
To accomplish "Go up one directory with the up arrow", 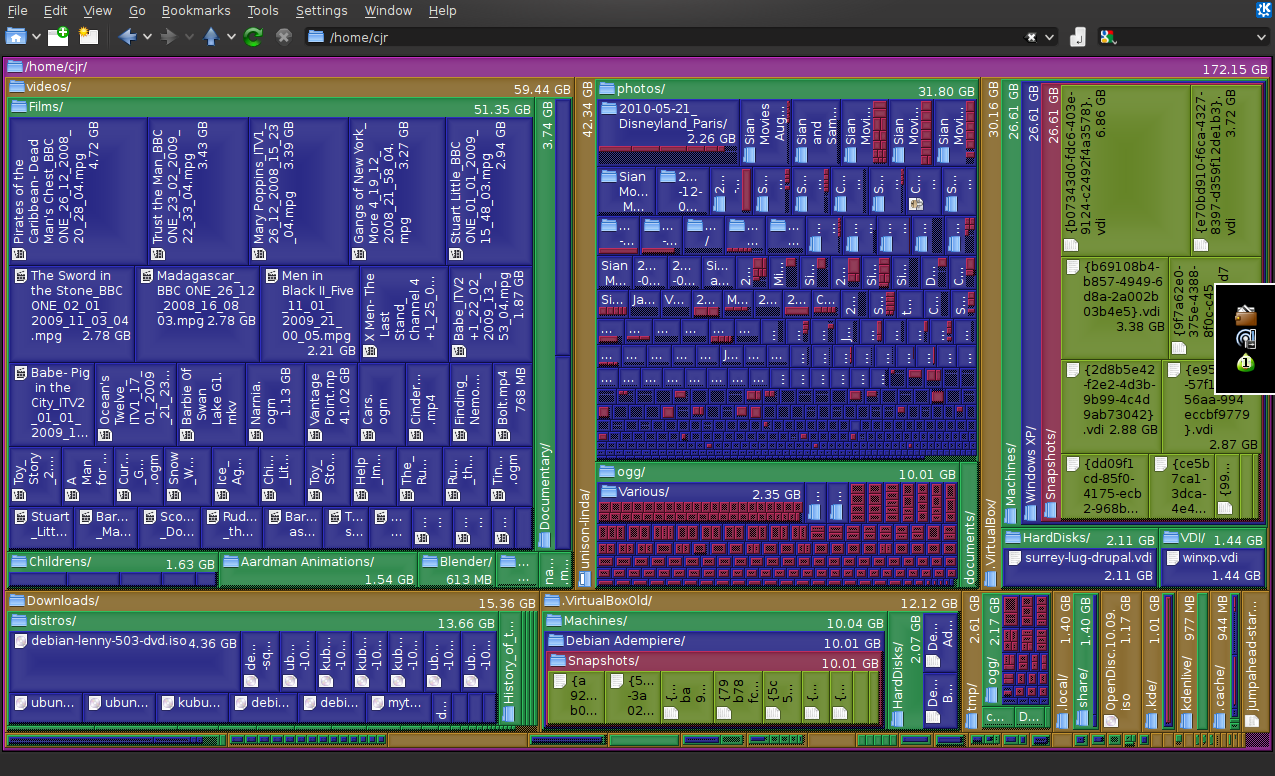I will pos(211,37).
